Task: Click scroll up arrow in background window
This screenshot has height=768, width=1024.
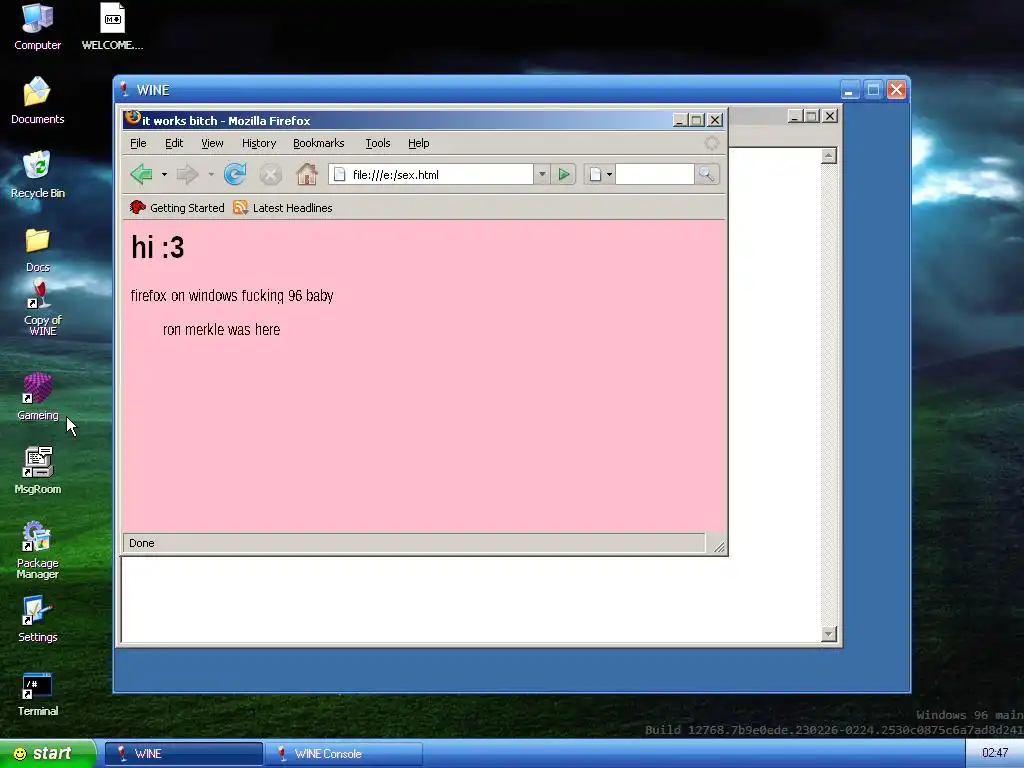Action: pos(829,155)
